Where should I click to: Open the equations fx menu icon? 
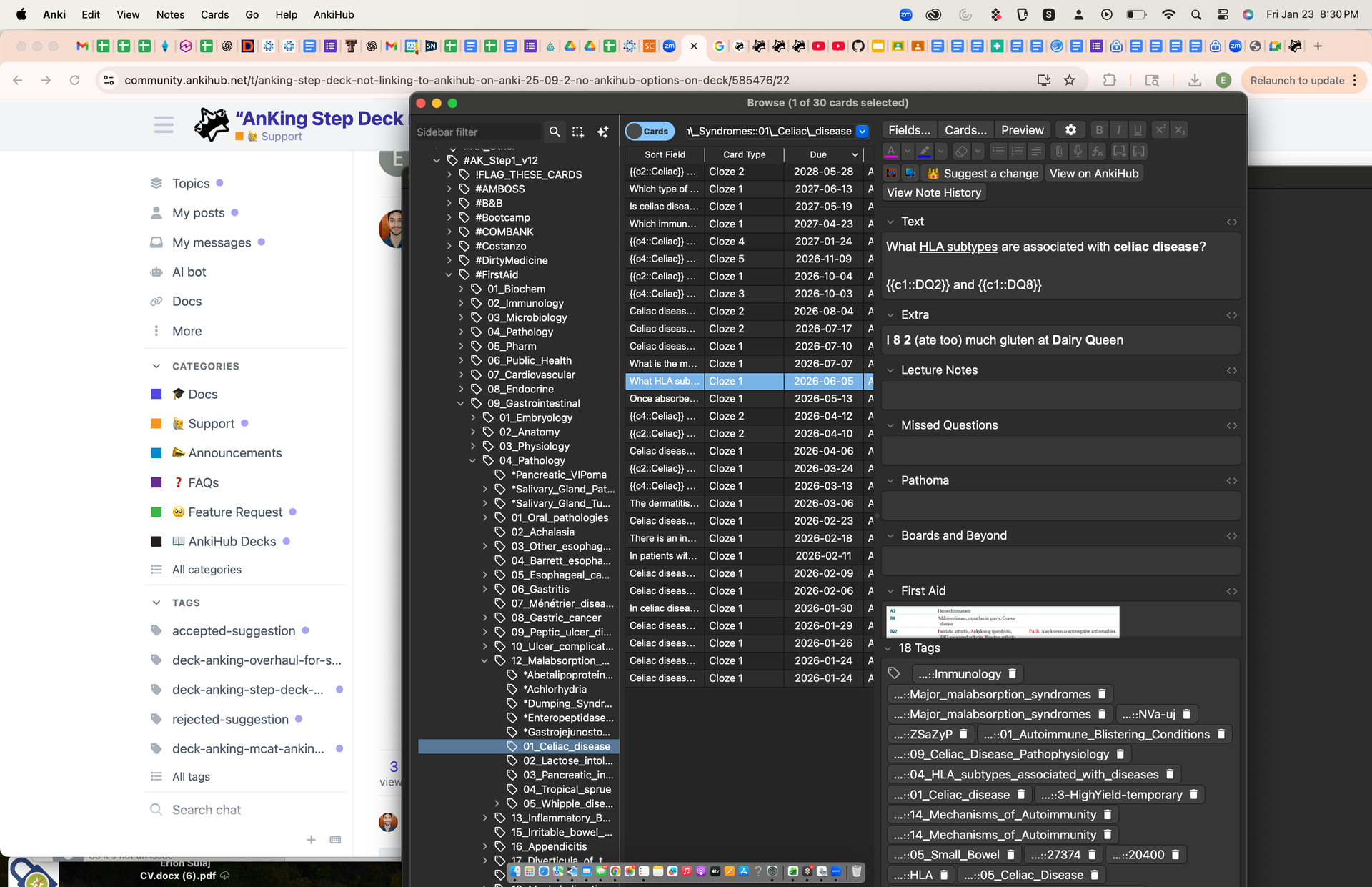tap(1098, 151)
